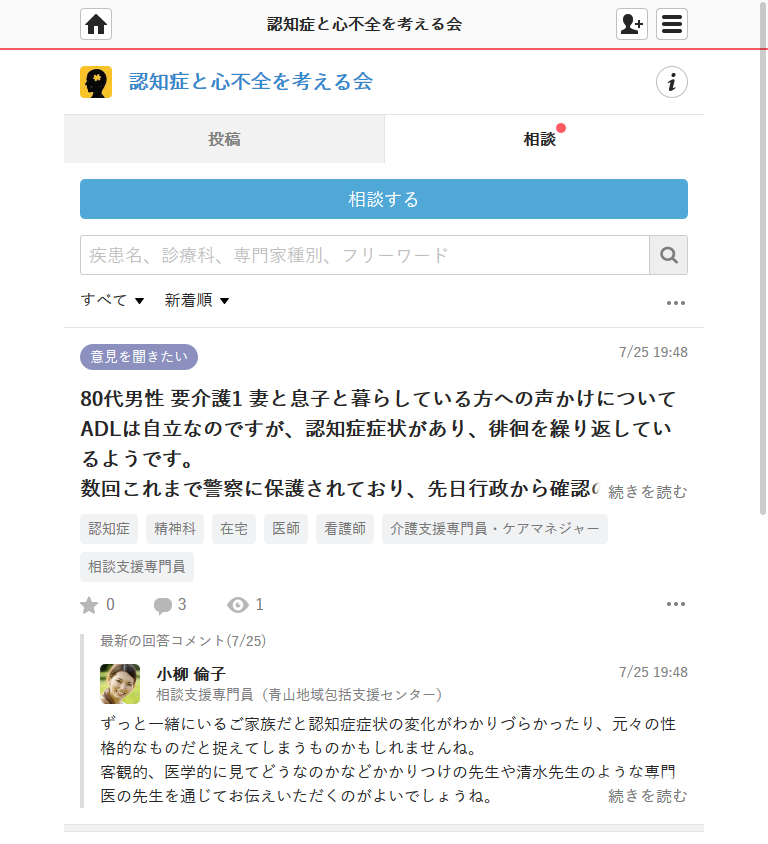Open the more options dots beside filters

pyautogui.click(x=676, y=303)
